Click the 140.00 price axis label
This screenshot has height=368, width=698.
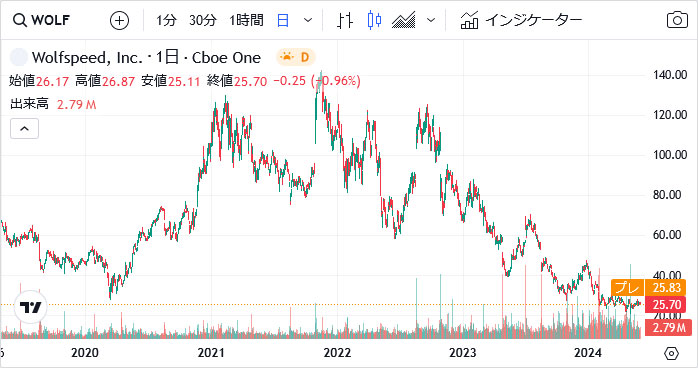(670, 75)
